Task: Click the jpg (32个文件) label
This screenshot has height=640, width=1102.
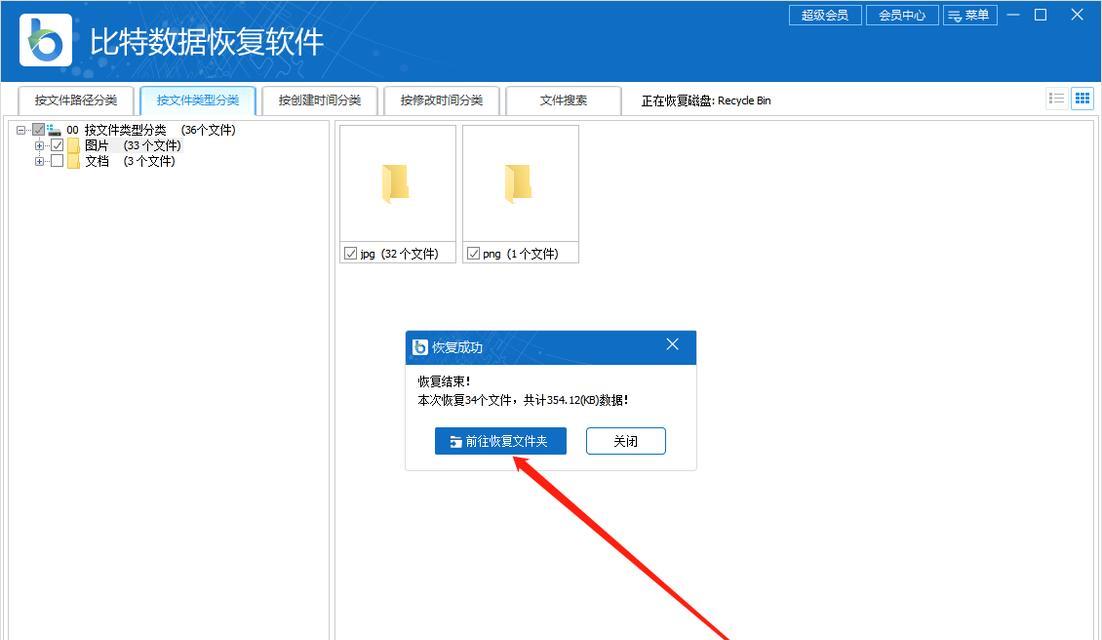Action: pyautogui.click(x=399, y=254)
